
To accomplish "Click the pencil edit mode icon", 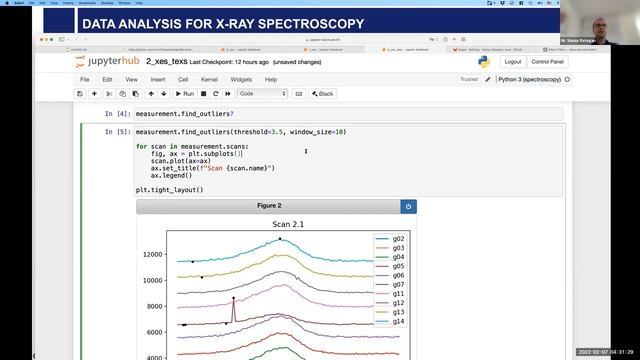I will point(488,80).
